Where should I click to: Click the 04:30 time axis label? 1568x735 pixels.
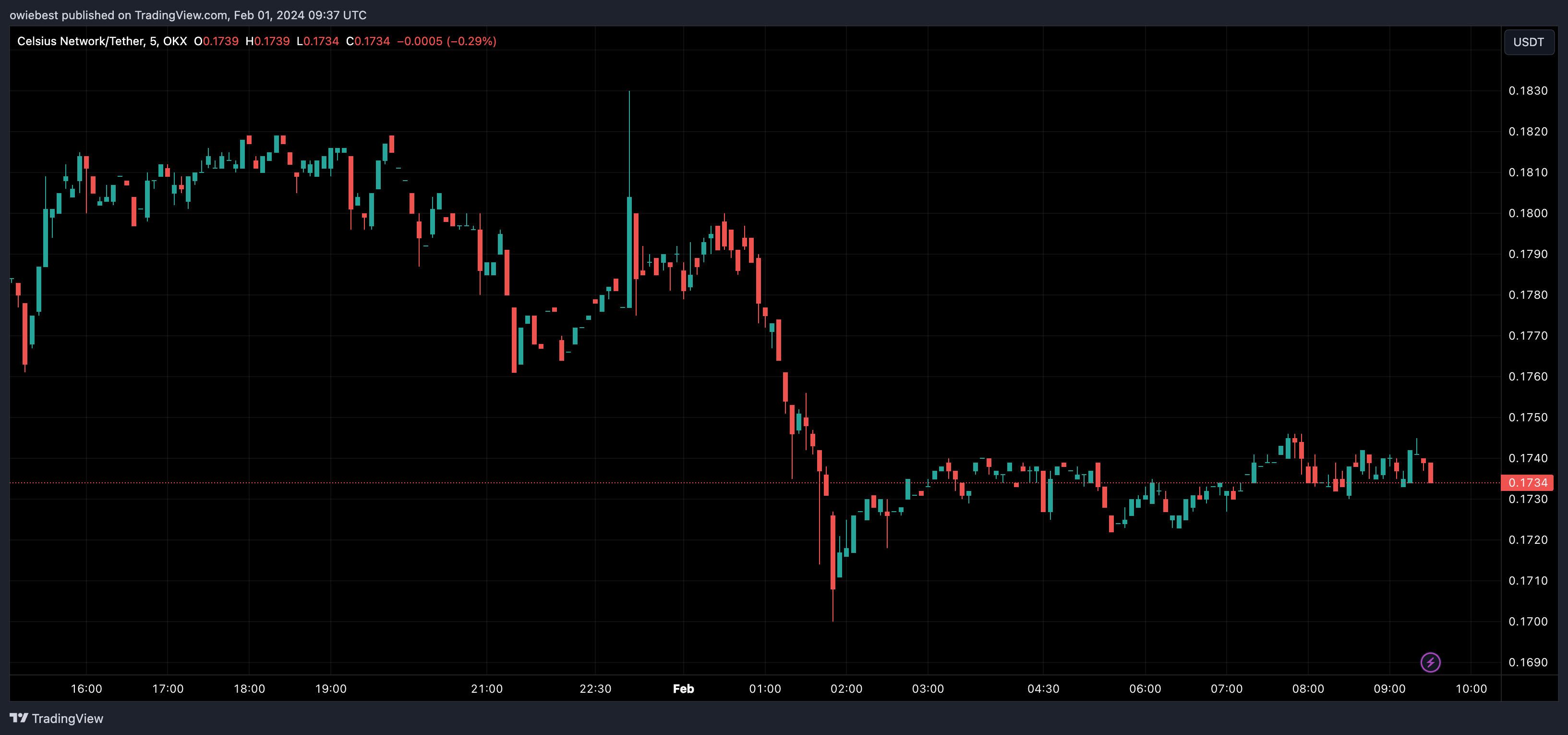point(1043,689)
